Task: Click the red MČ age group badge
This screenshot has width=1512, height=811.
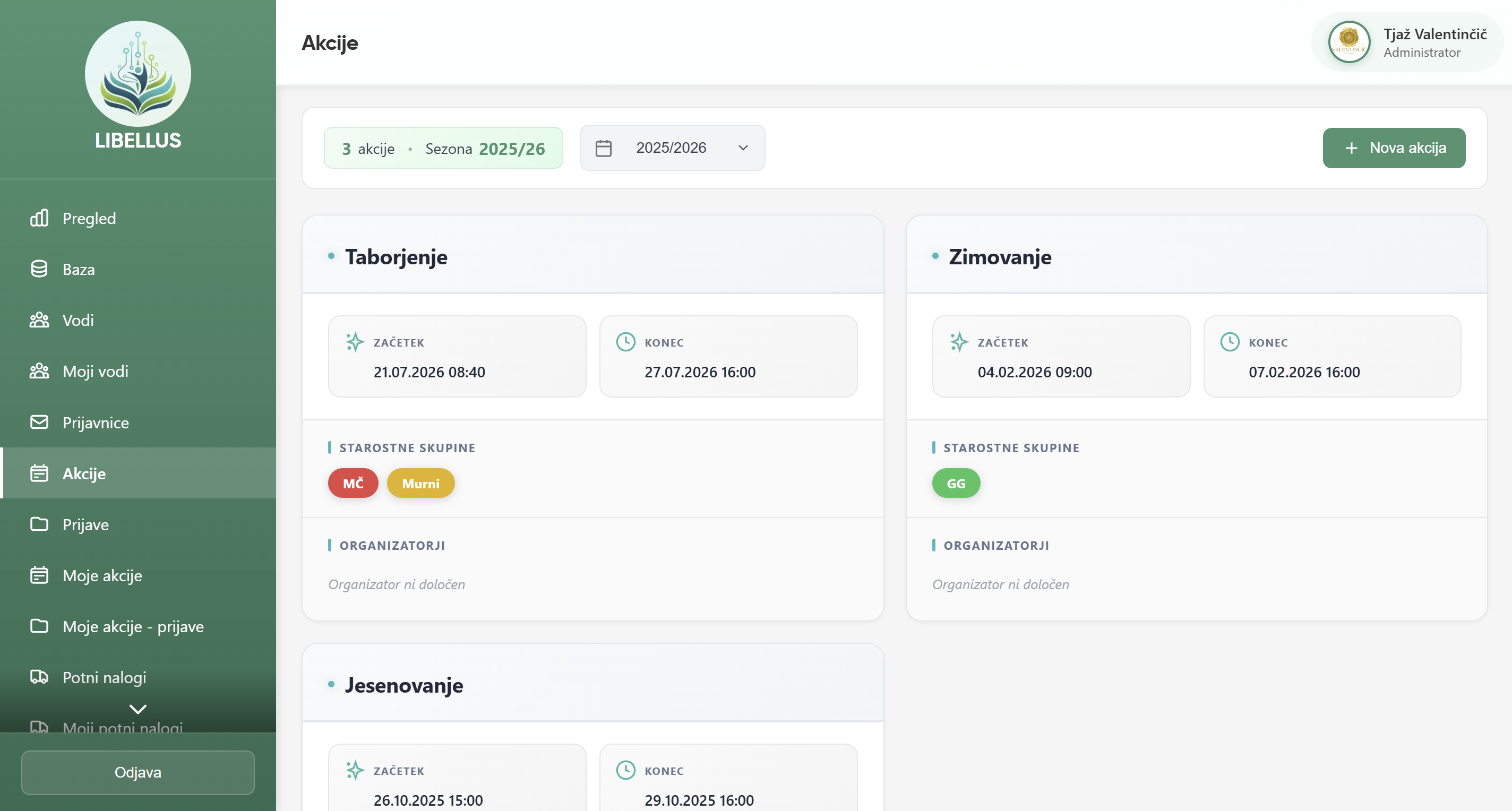Action: click(x=354, y=483)
